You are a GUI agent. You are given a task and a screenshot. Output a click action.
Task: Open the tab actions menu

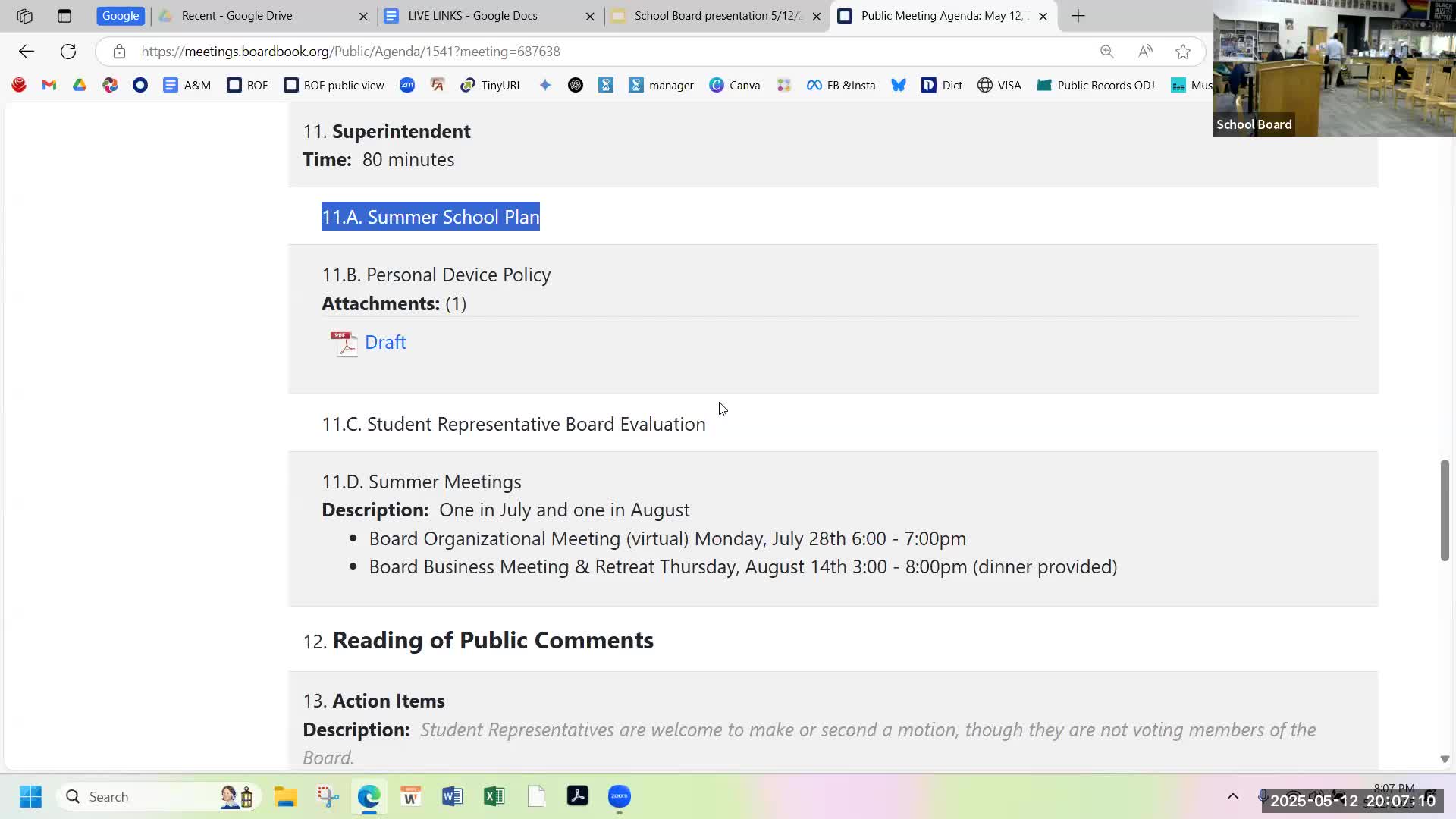(x=64, y=16)
